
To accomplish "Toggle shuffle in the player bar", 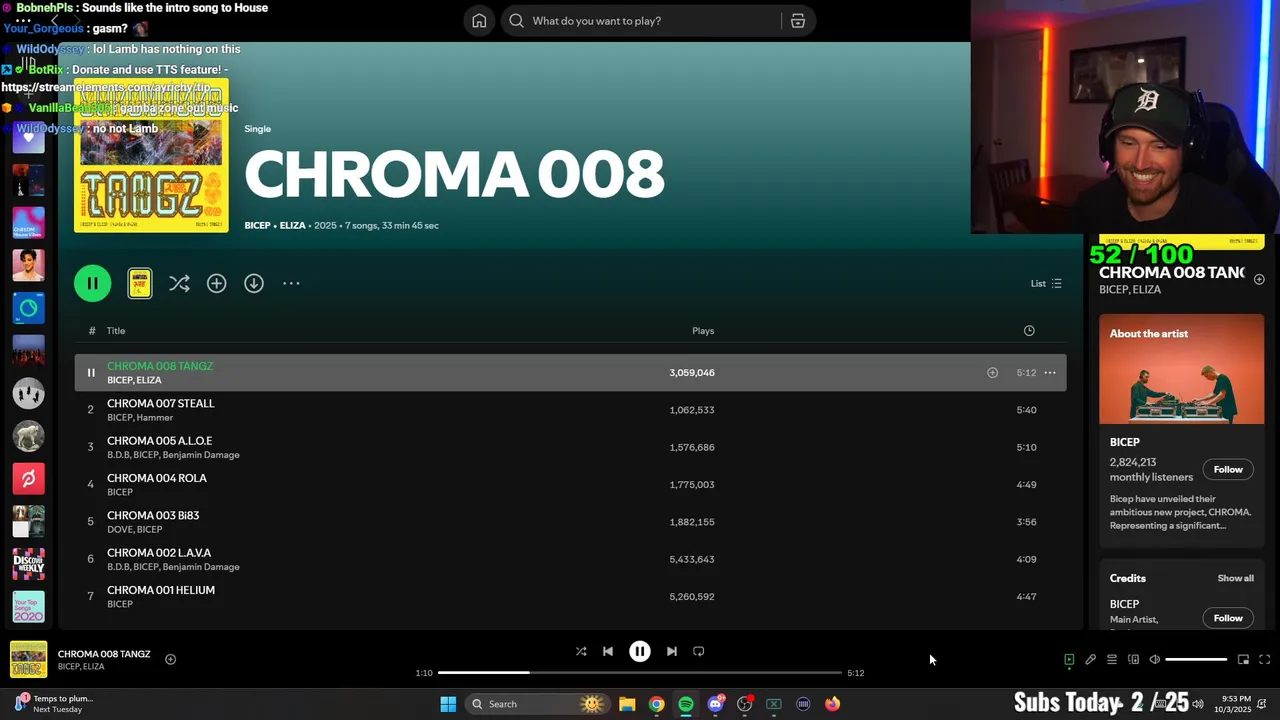I will point(581,651).
